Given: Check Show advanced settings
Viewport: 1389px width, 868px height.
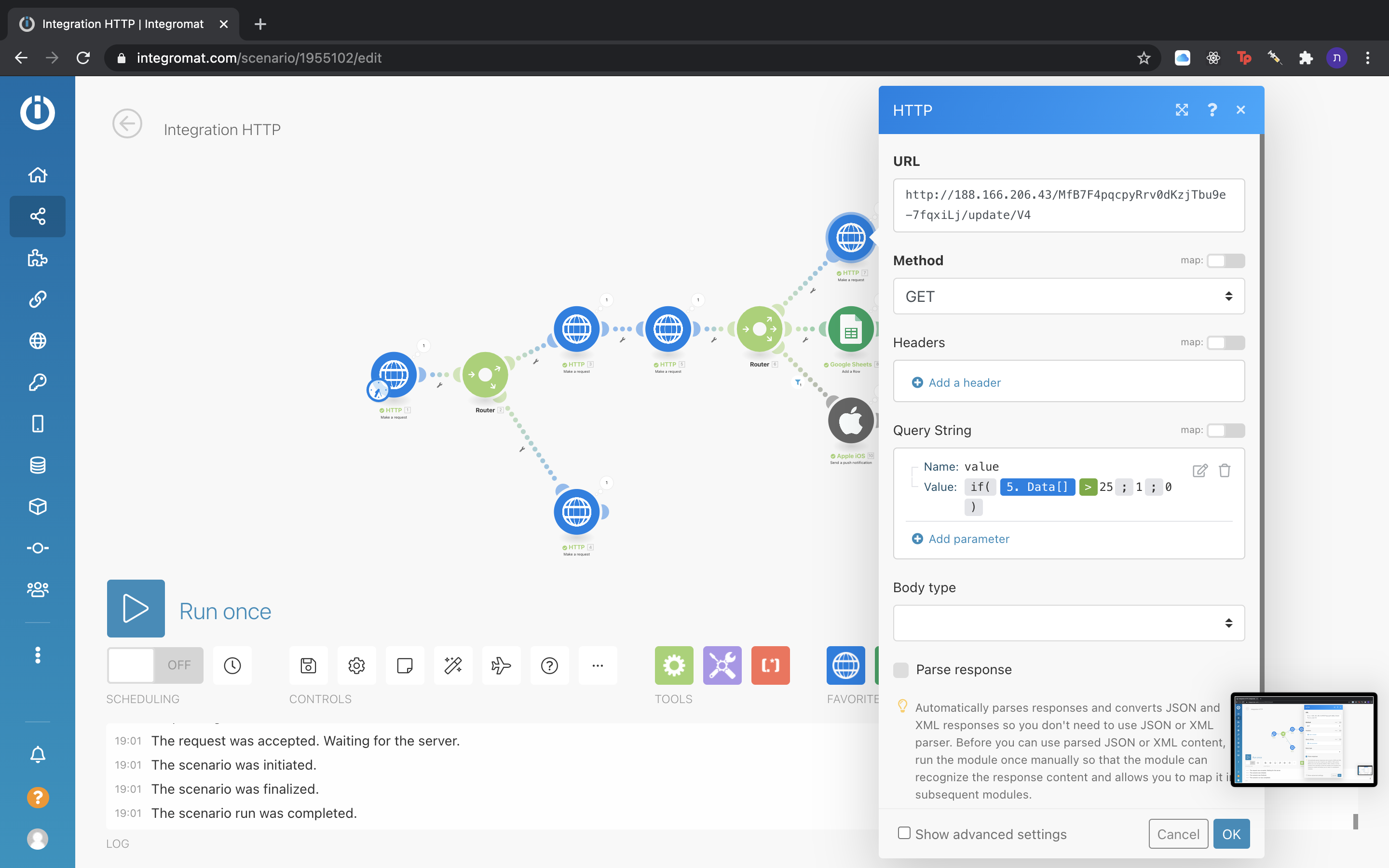Looking at the screenshot, I should click(x=904, y=833).
